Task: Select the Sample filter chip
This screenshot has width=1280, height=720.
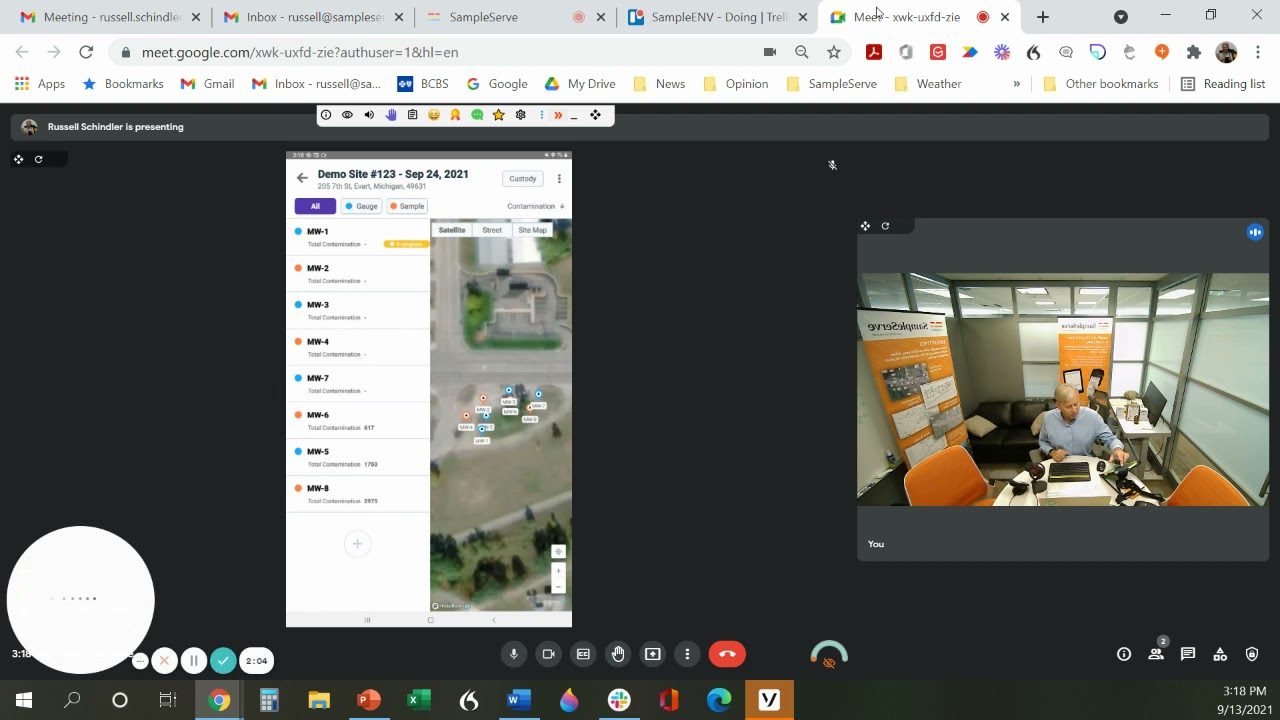Action: point(407,206)
